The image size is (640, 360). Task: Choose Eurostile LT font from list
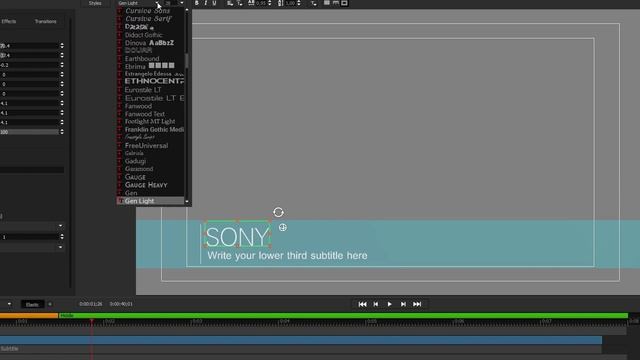pos(143,90)
